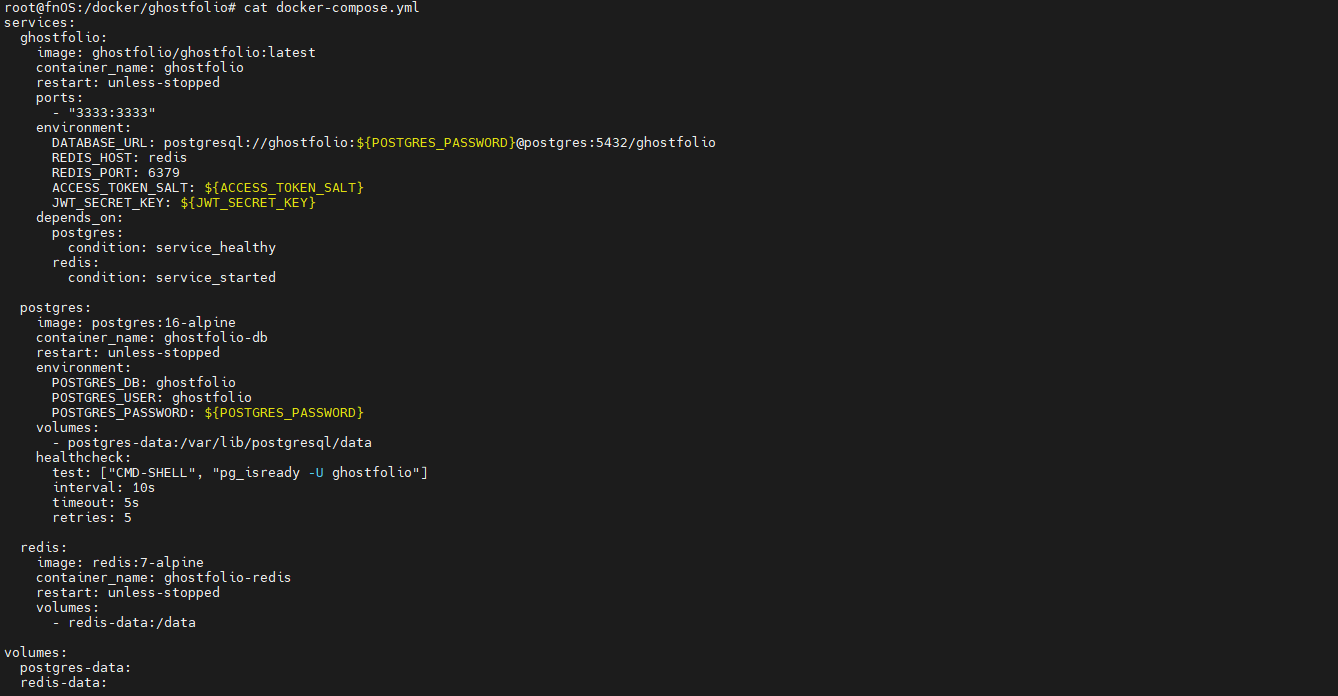Click the 'retries: 5' line
This screenshot has height=696, width=1338.
[92, 518]
